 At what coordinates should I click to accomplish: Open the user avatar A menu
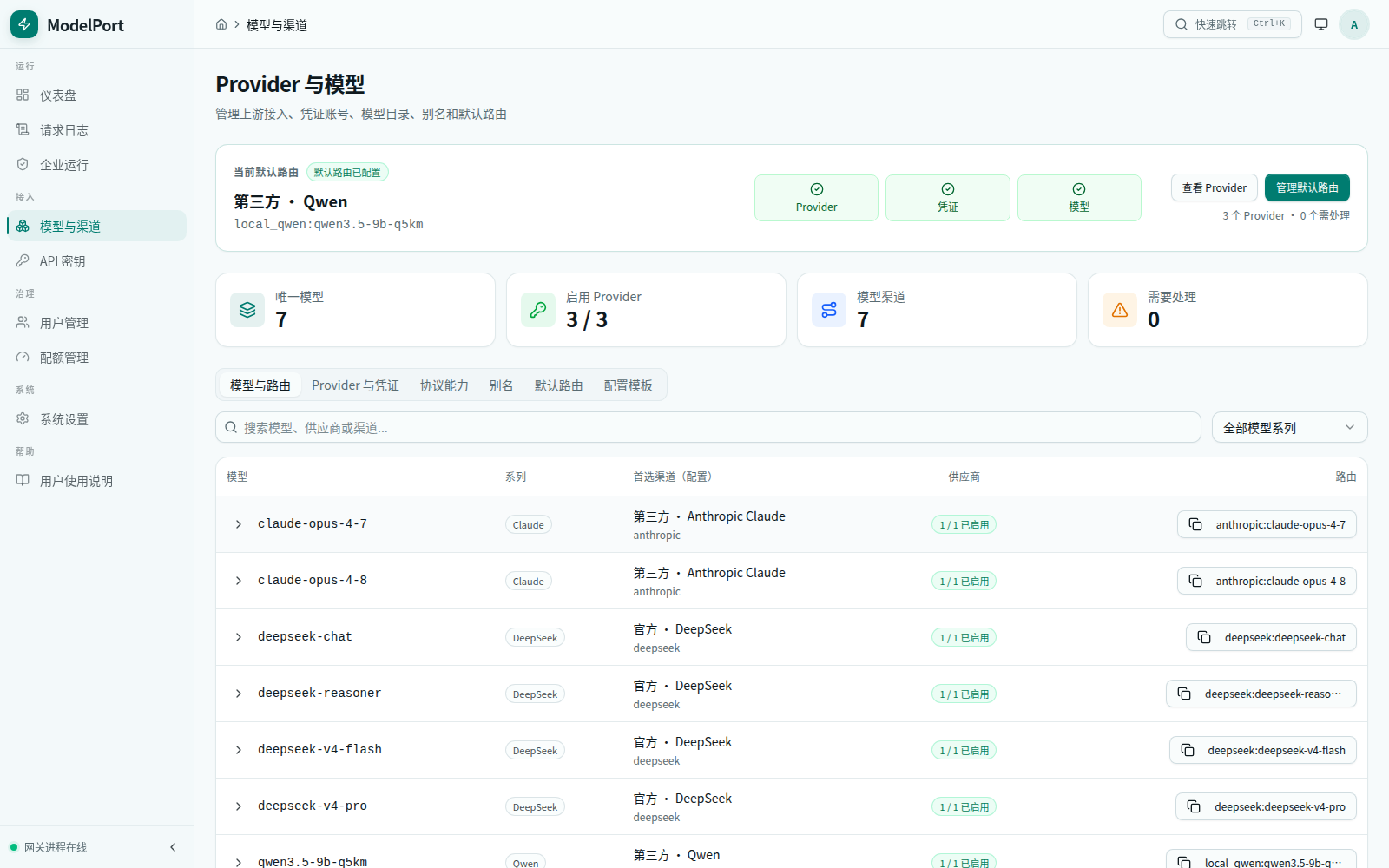[x=1354, y=24]
